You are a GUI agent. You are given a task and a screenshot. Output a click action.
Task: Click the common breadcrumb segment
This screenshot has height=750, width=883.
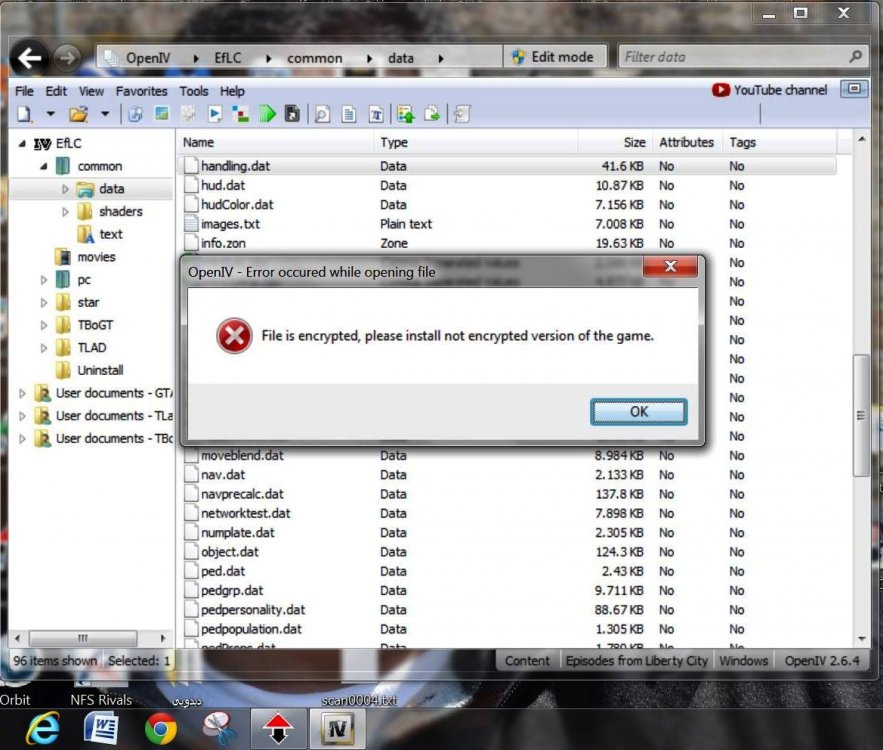point(314,58)
